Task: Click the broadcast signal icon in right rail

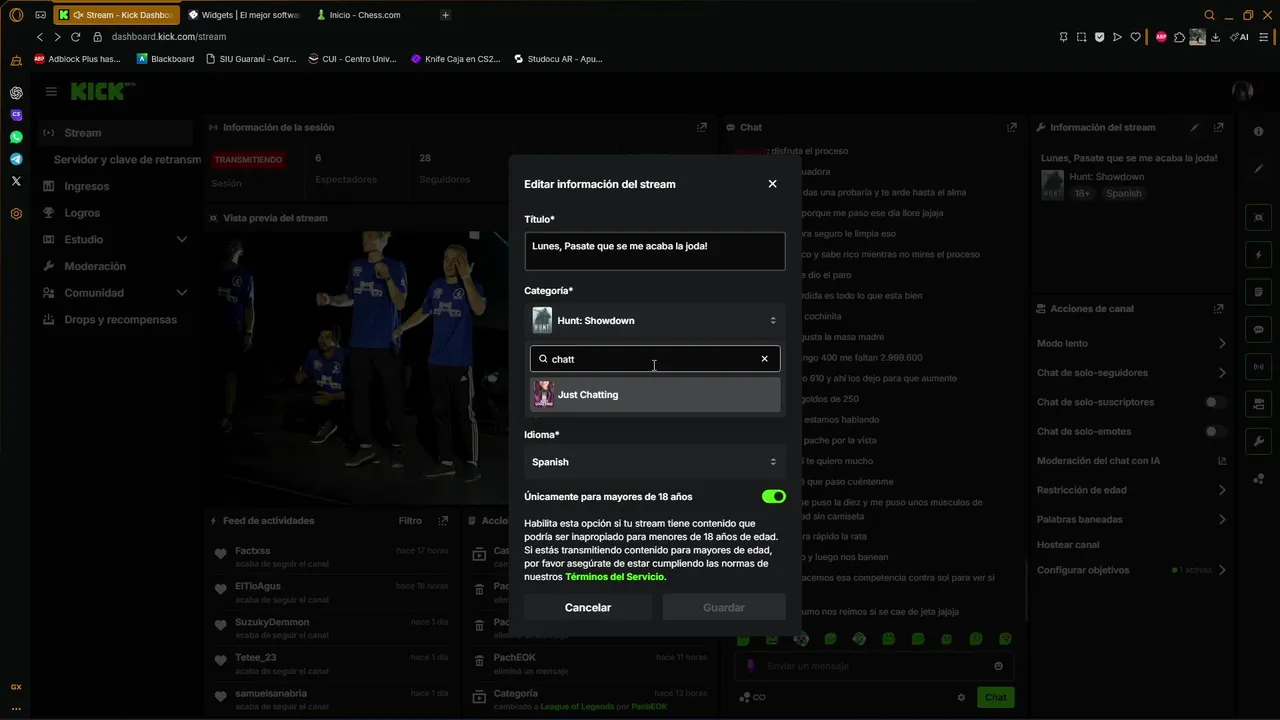Action: (x=1258, y=366)
